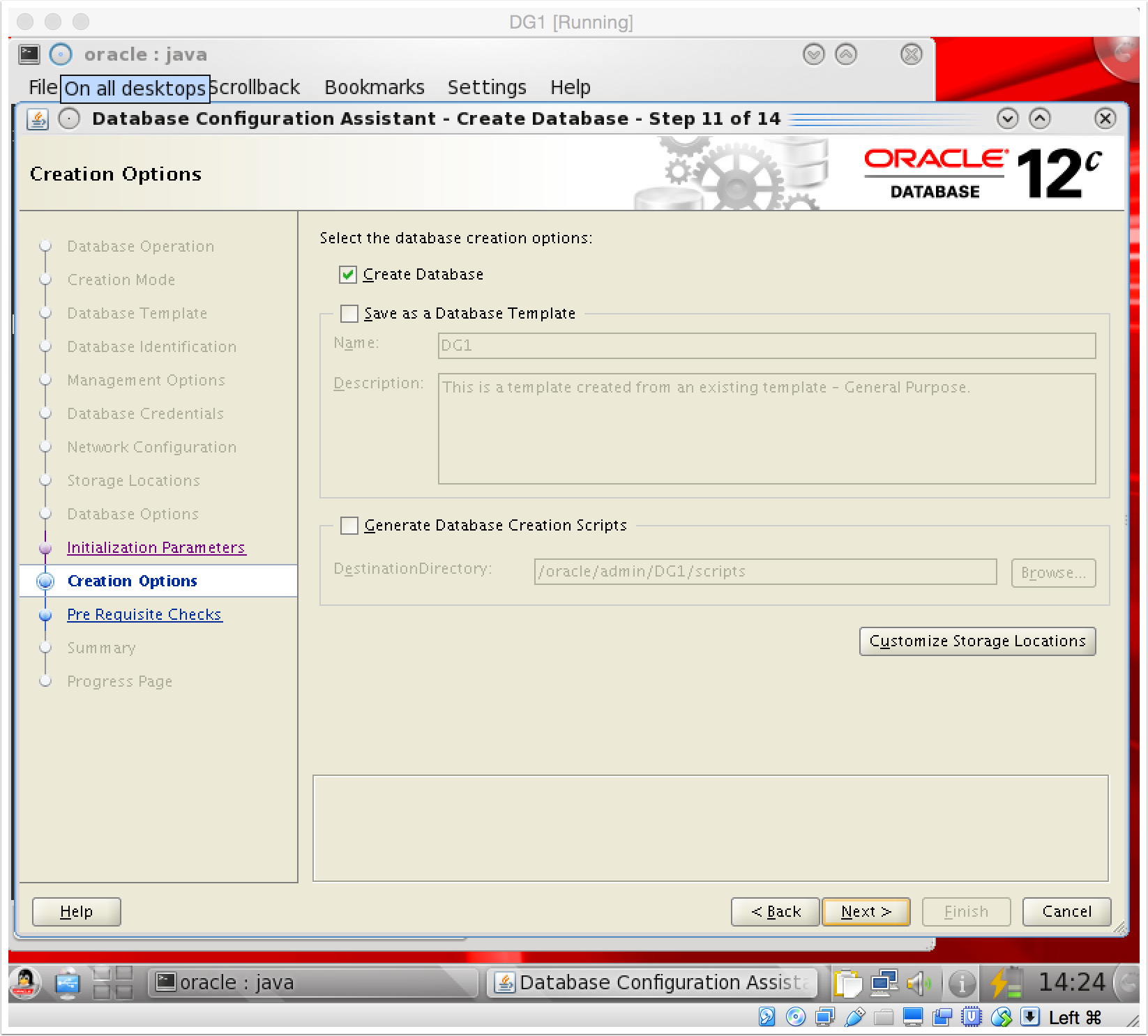
Task: Switch to the Database Configuration Assistant taskbar entry
Action: 651,983
